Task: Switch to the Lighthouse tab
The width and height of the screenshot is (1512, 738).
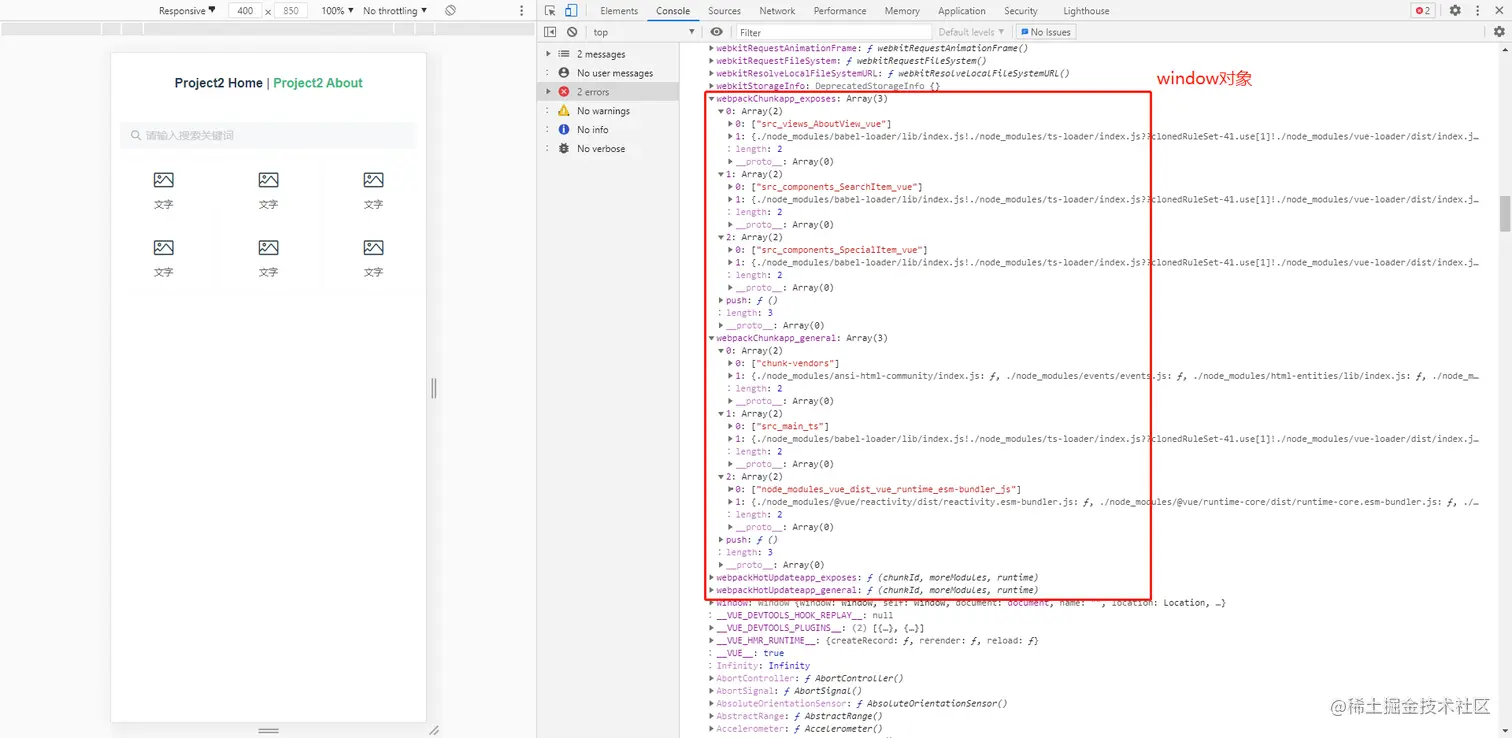Action: [1086, 11]
